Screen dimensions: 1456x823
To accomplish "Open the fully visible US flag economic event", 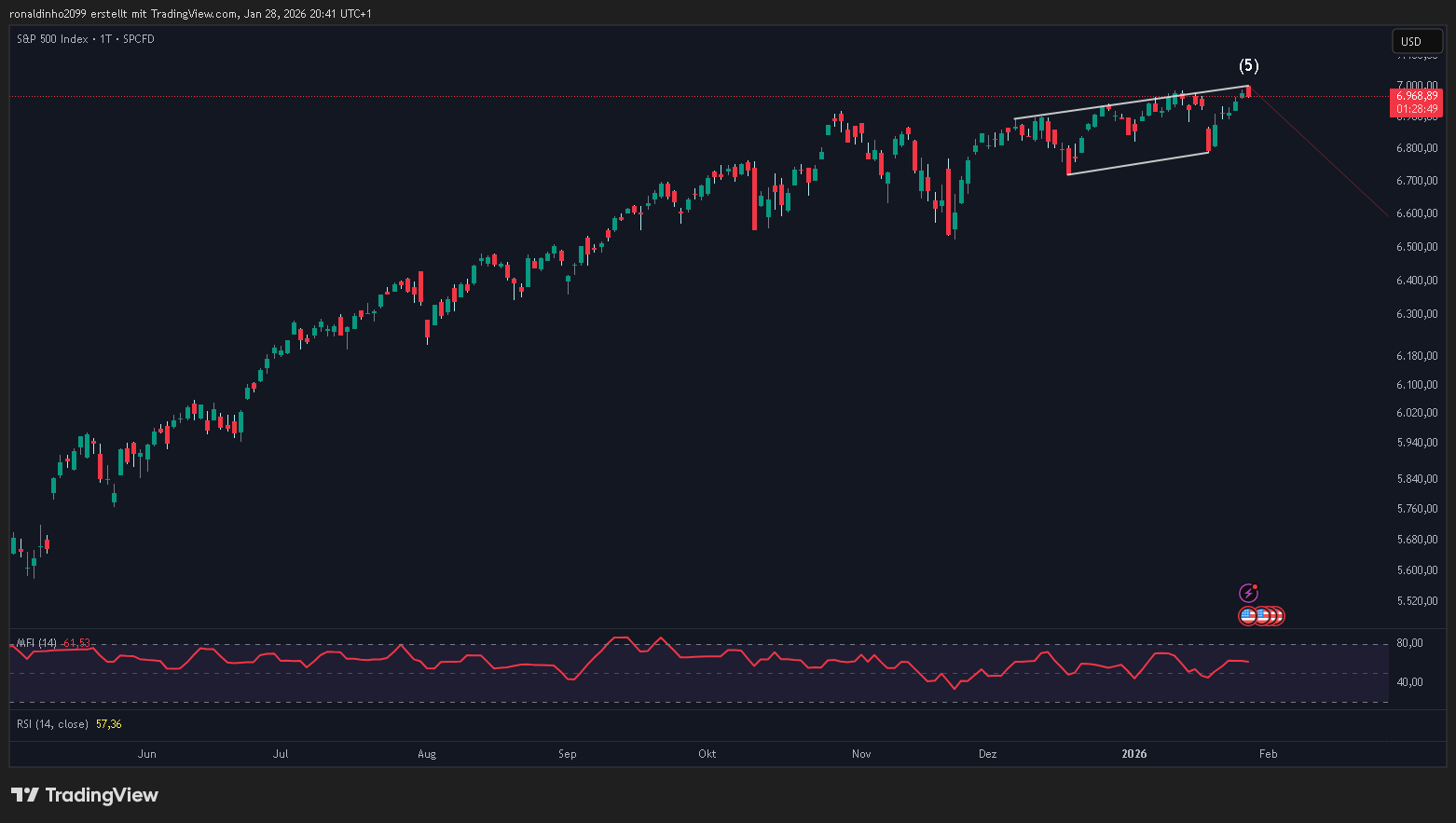I will [1248, 616].
